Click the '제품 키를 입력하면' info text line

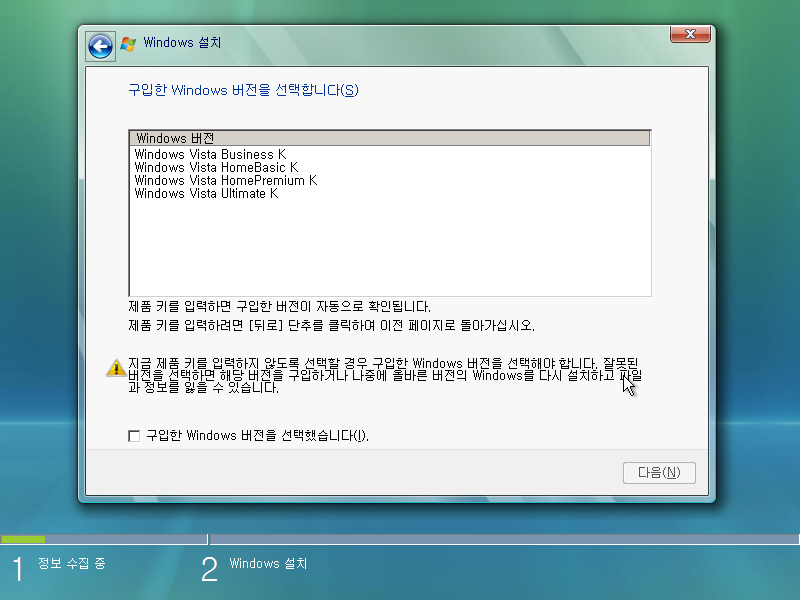click(279, 307)
